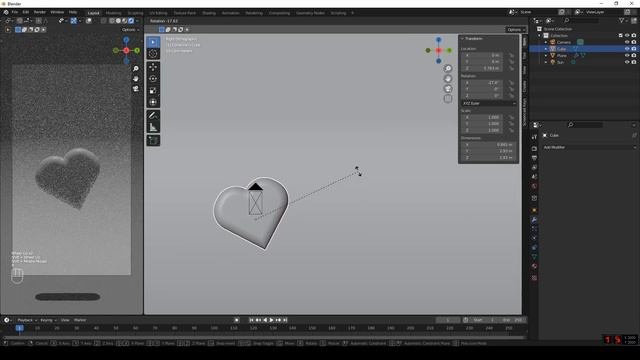The width and height of the screenshot is (640, 360).
Task: Jump to the first frame
Action: tap(251, 320)
